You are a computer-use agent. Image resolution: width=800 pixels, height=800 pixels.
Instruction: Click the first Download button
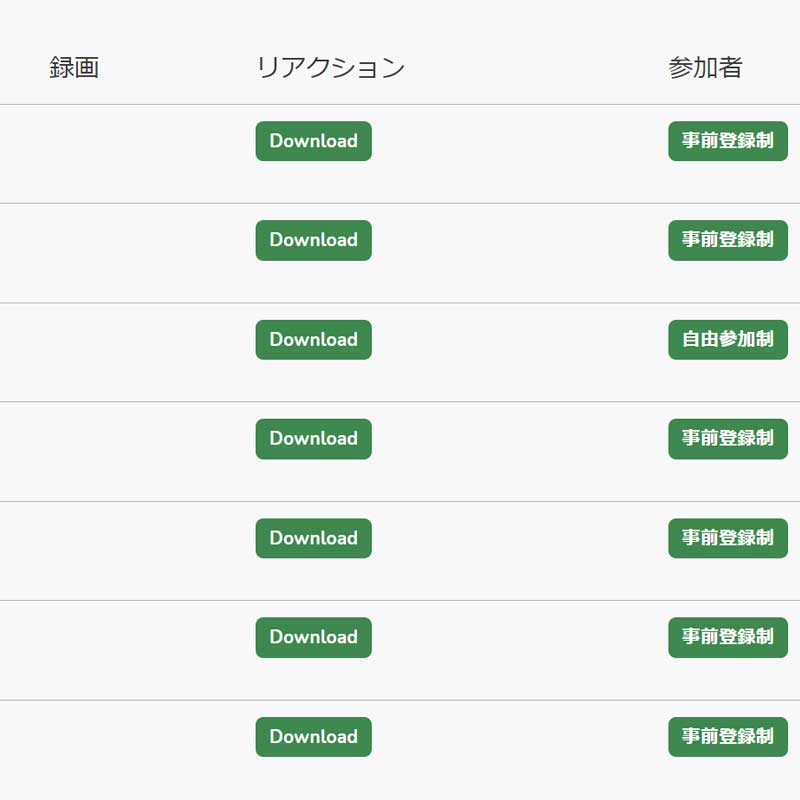pos(313,141)
